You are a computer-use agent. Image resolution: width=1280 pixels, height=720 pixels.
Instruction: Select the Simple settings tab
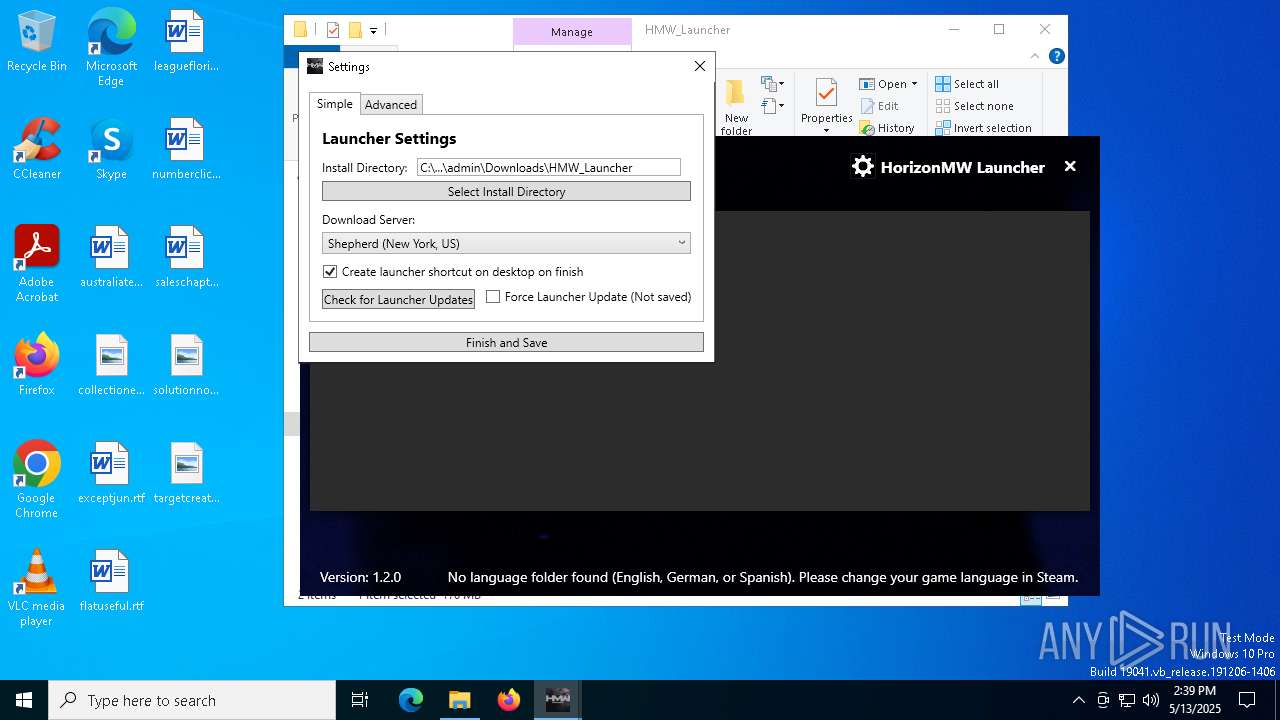tap(335, 104)
